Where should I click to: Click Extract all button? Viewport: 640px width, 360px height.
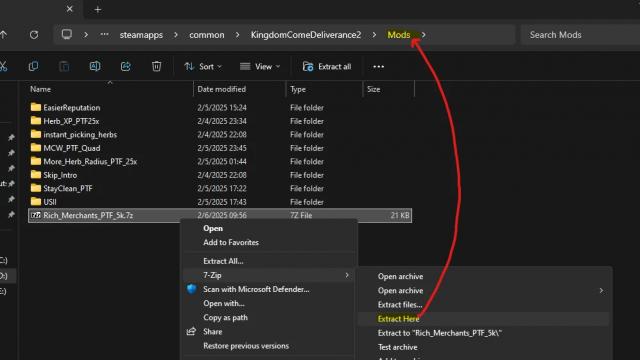(327, 67)
